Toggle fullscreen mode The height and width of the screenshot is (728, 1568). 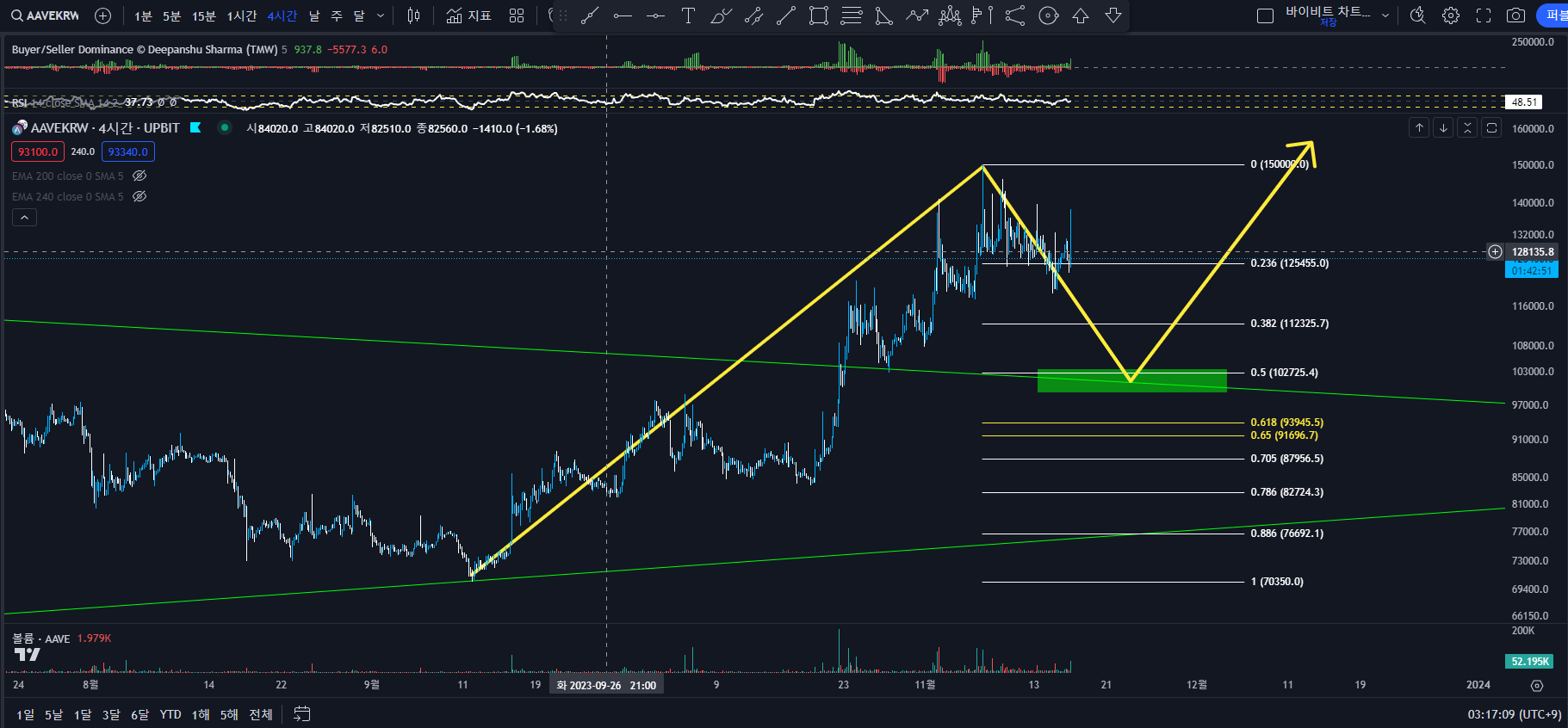1484,15
